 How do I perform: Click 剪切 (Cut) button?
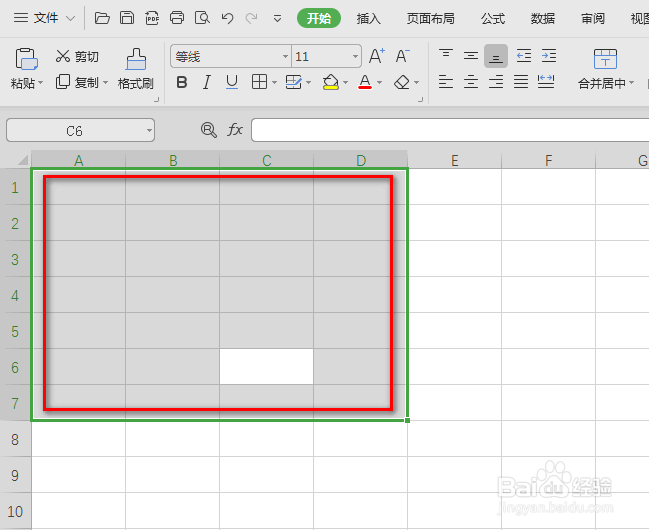coord(77,56)
